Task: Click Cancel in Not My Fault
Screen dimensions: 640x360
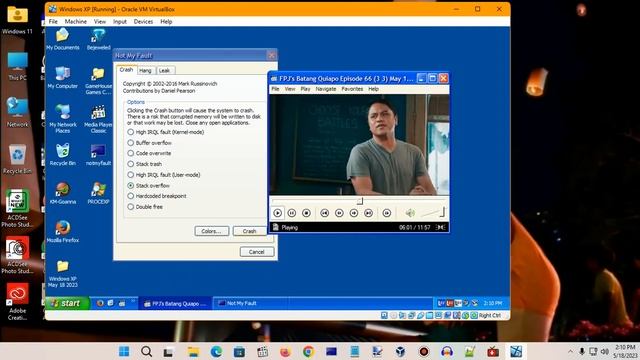Action: point(257,252)
